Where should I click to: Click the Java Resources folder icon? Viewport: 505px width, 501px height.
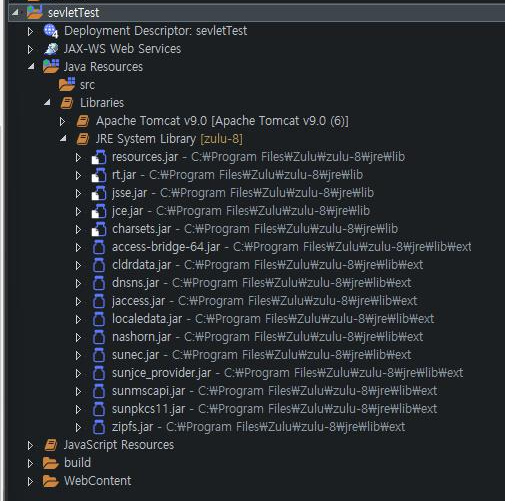(51, 66)
